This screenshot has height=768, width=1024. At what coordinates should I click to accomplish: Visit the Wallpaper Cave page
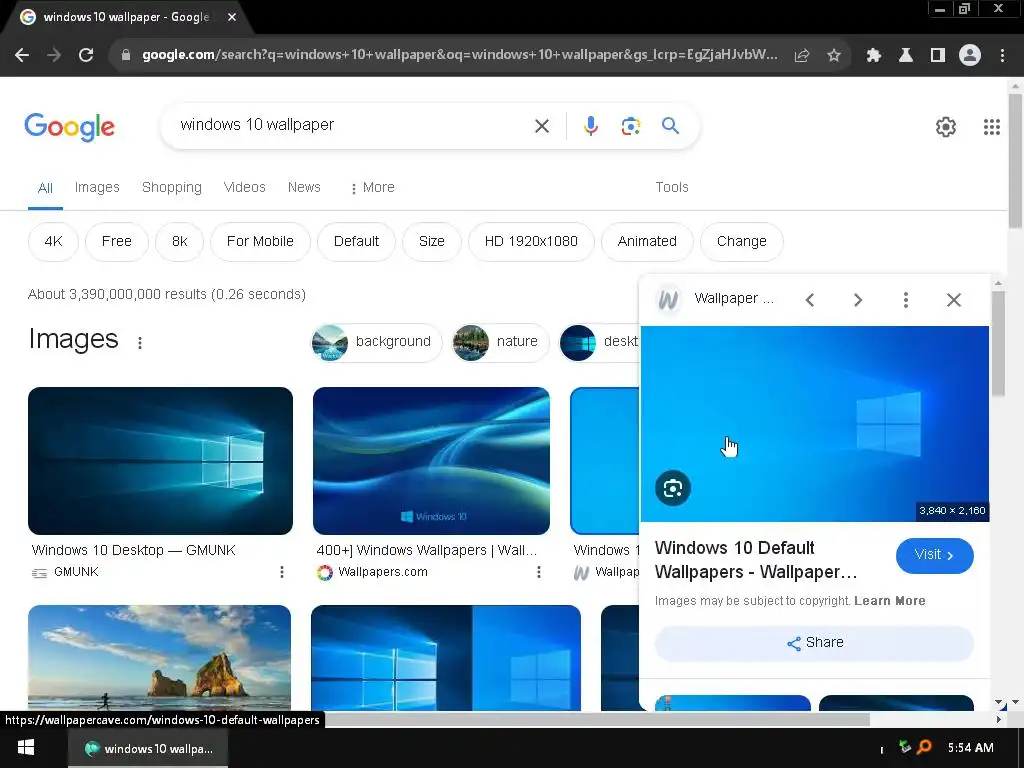tap(935, 555)
